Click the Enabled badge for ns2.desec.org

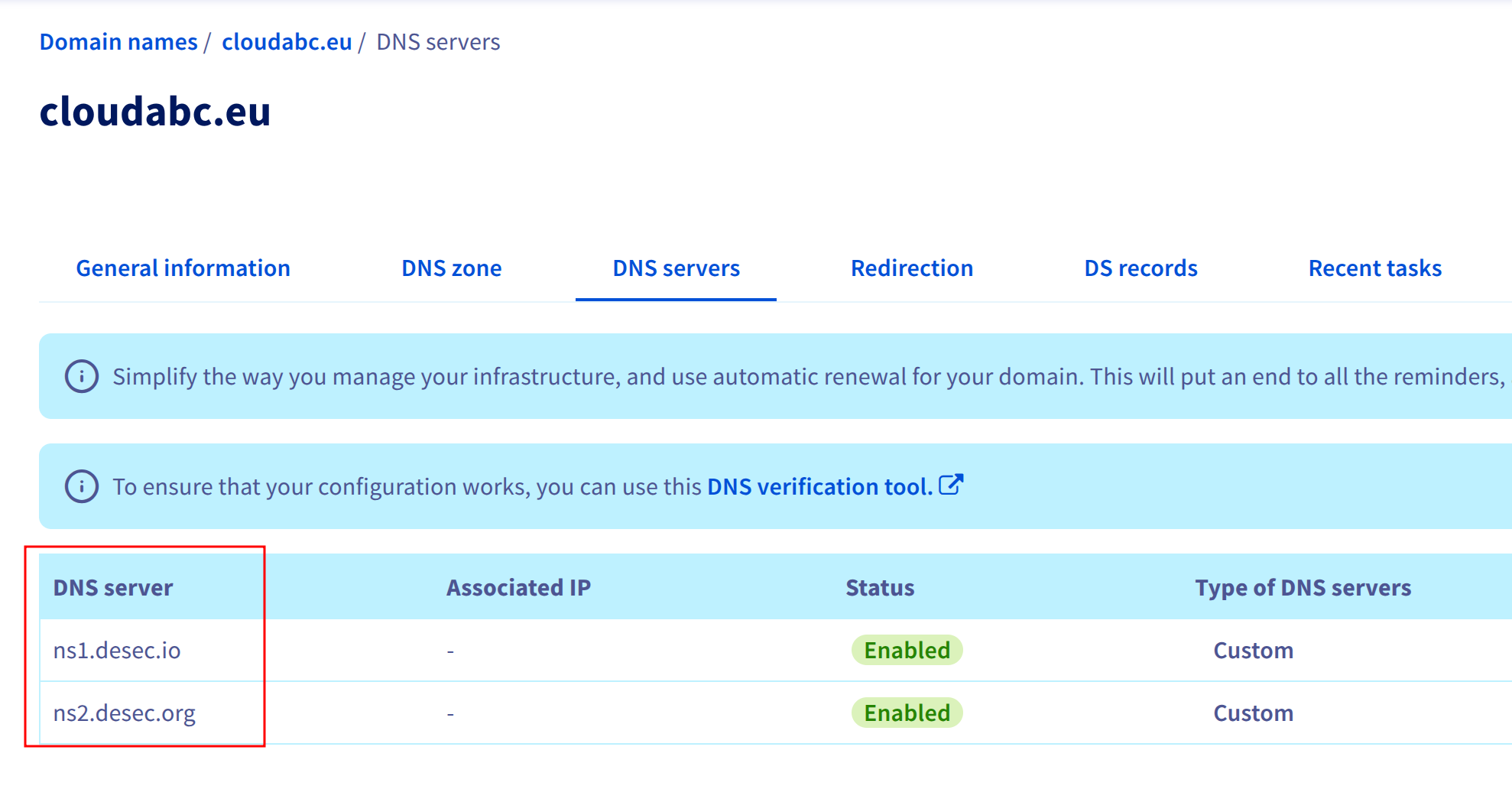[907, 713]
